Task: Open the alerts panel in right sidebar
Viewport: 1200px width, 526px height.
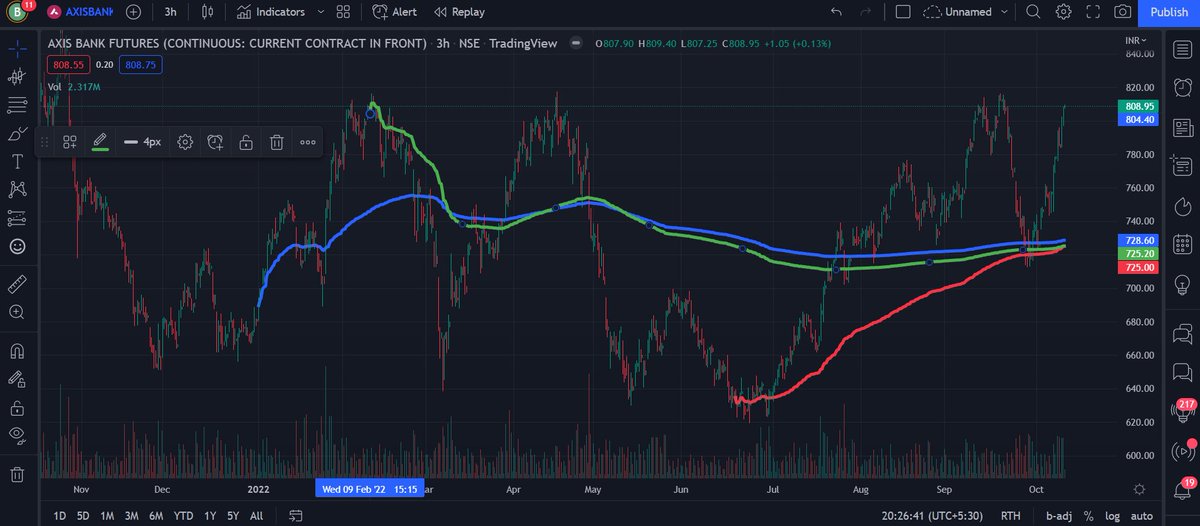Action: (x=1182, y=88)
